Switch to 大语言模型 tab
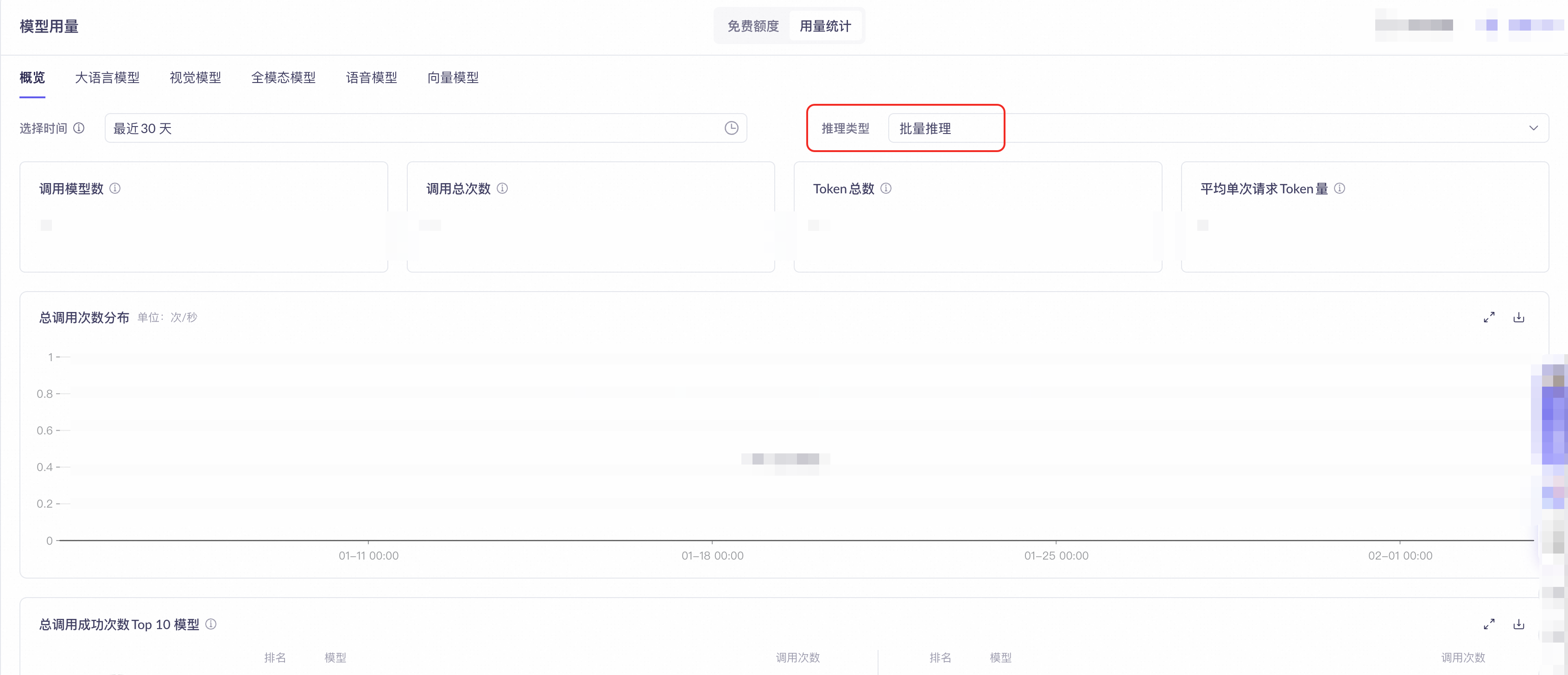1568x675 pixels. (x=107, y=77)
